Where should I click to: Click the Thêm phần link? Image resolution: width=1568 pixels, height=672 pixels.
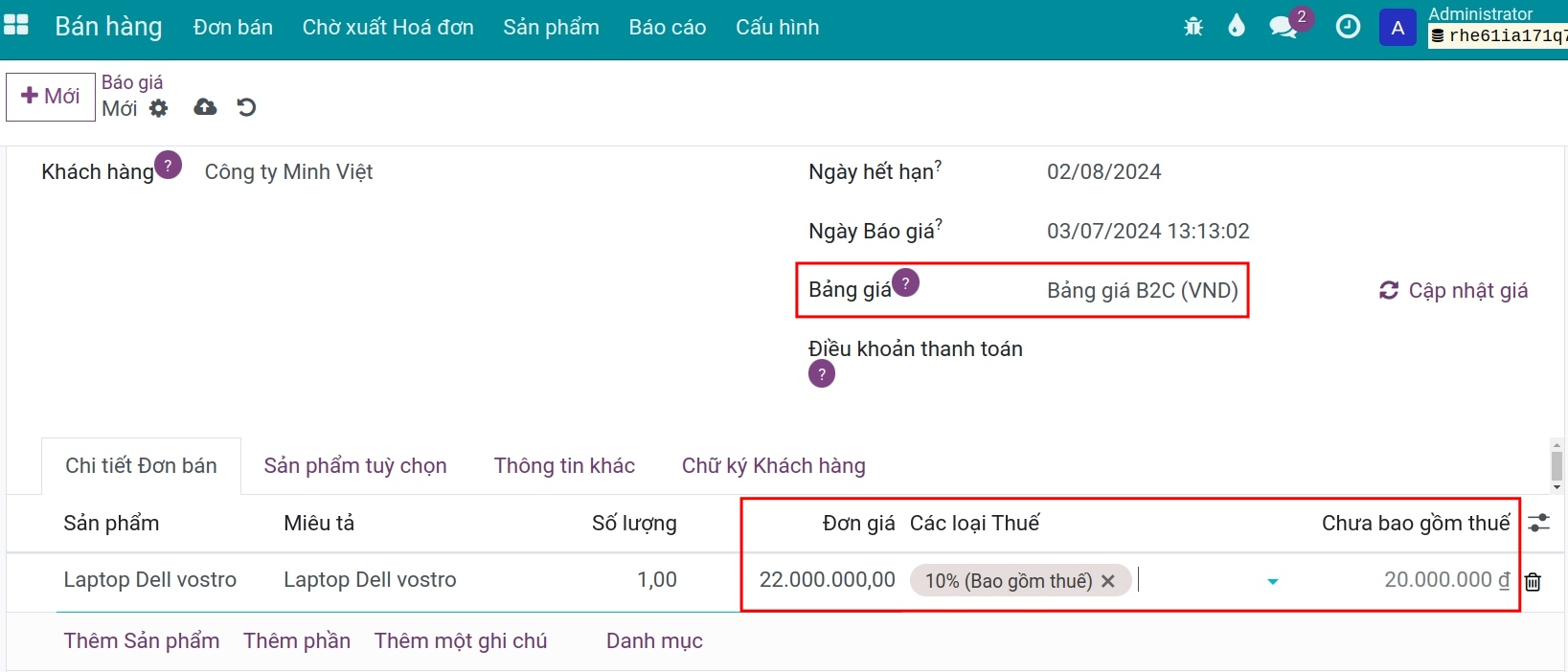coord(297,640)
